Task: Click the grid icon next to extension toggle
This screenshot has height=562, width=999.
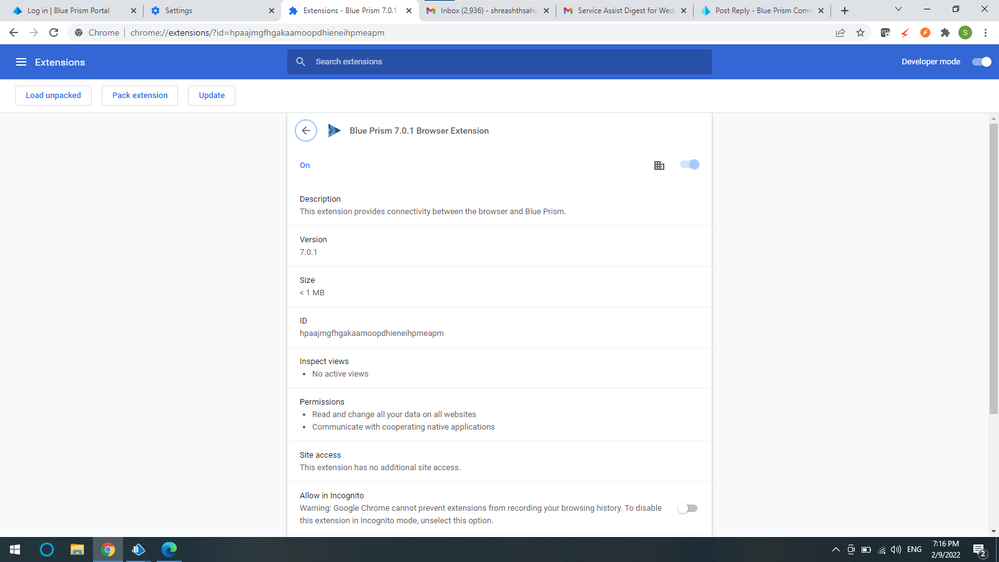Action: click(659, 165)
